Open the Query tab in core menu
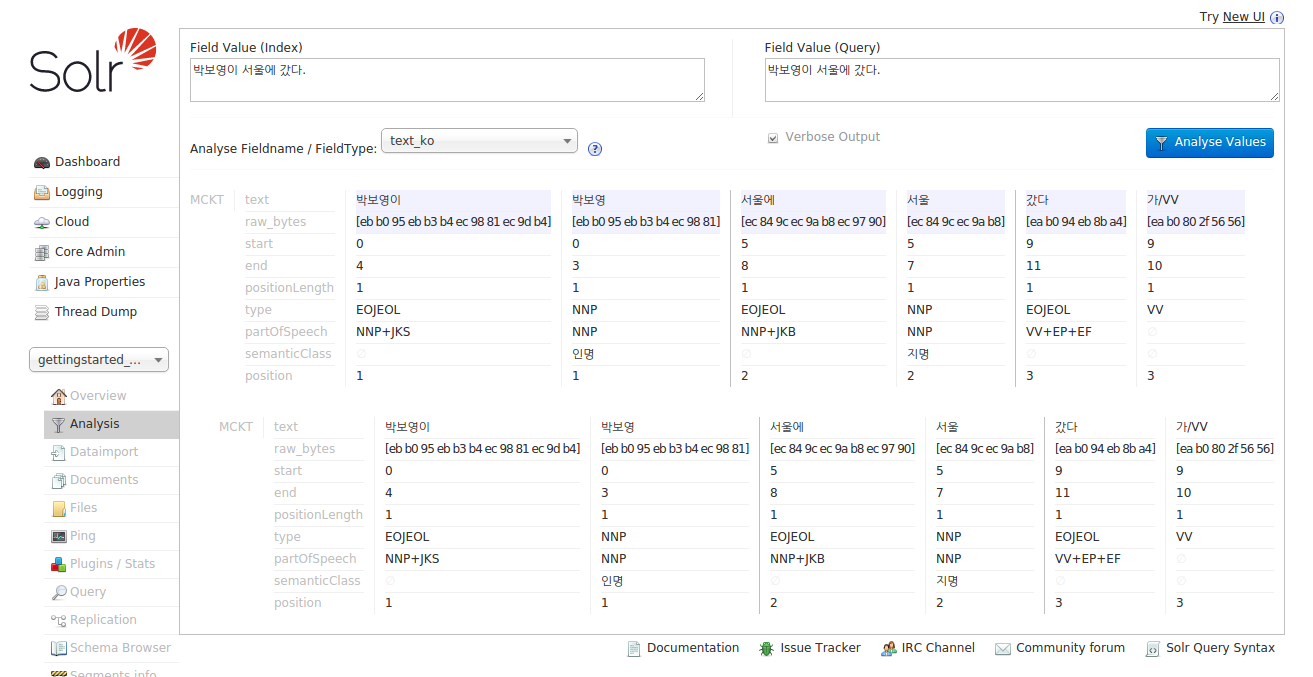 point(88,592)
